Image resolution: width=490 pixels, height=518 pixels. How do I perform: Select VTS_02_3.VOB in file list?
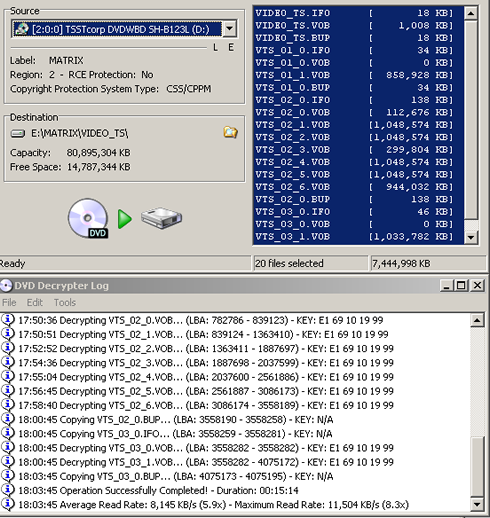point(358,150)
